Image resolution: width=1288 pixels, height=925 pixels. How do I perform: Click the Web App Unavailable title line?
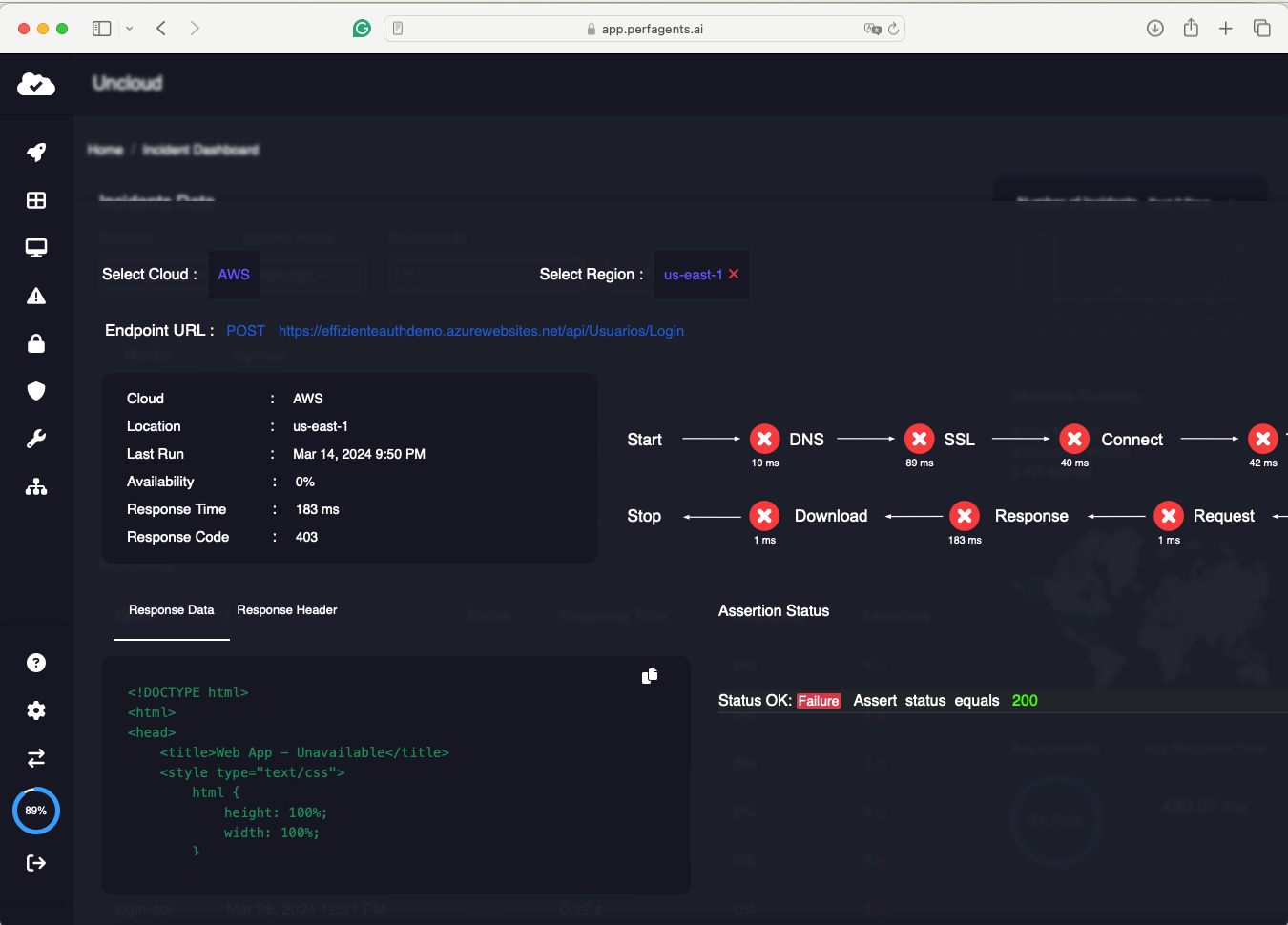[x=304, y=752]
